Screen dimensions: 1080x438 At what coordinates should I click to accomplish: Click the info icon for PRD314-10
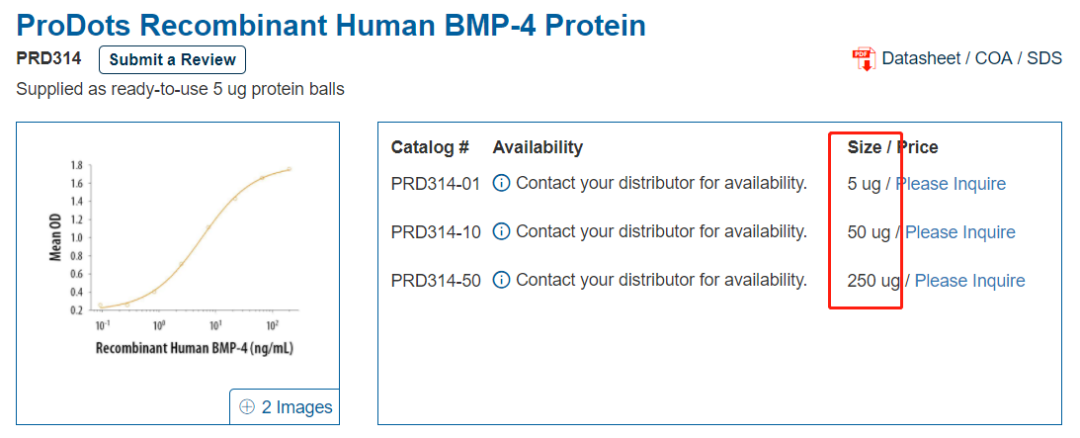click(x=502, y=232)
